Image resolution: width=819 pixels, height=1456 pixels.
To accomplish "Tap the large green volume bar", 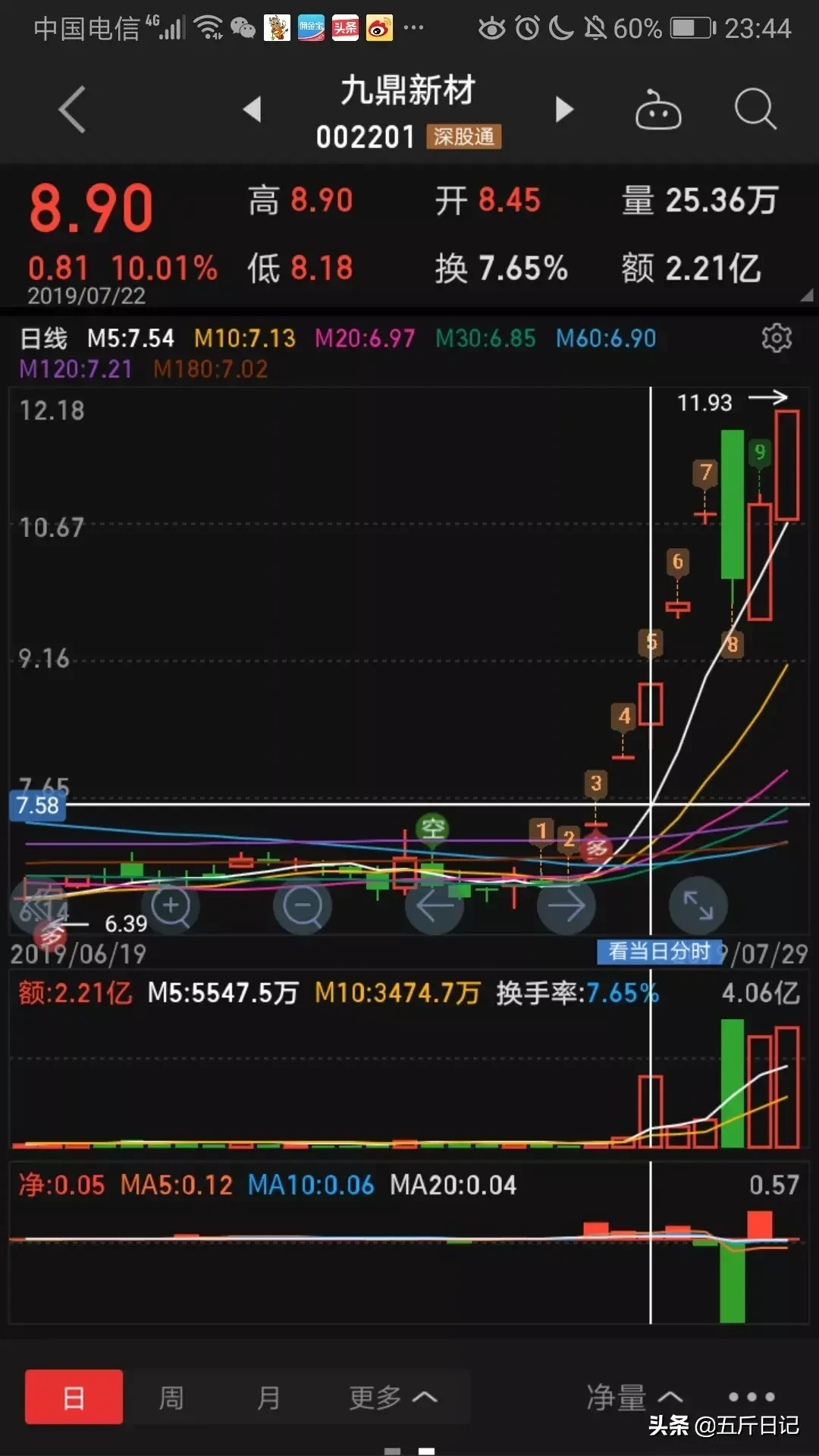I will tap(732, 1083).
